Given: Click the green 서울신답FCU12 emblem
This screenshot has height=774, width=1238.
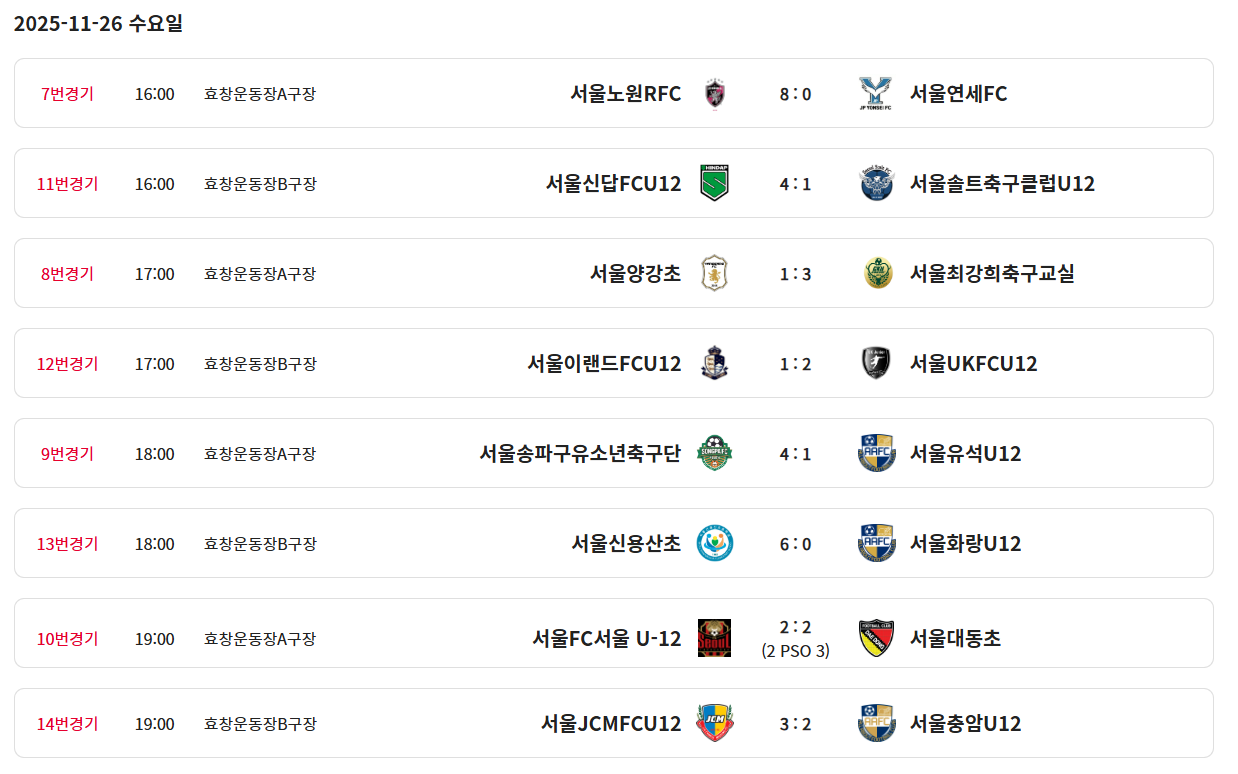Looking at the screenshot, I should coord(714,184).
